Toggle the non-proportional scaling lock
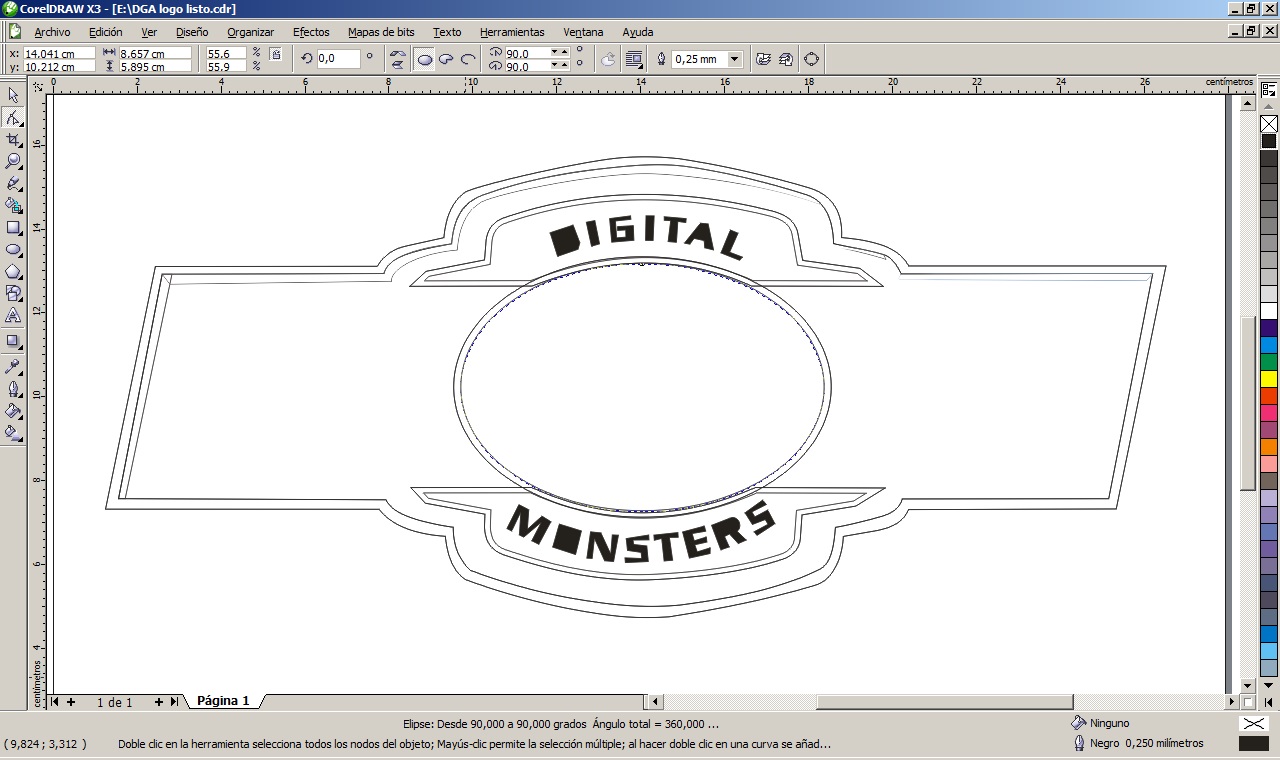Viewport: 1280px width, 760px height. pyautogui.click(x=276, y=54)
